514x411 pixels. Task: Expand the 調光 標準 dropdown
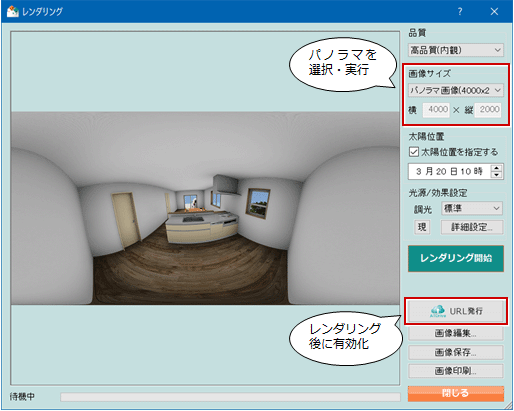[472, 208]
